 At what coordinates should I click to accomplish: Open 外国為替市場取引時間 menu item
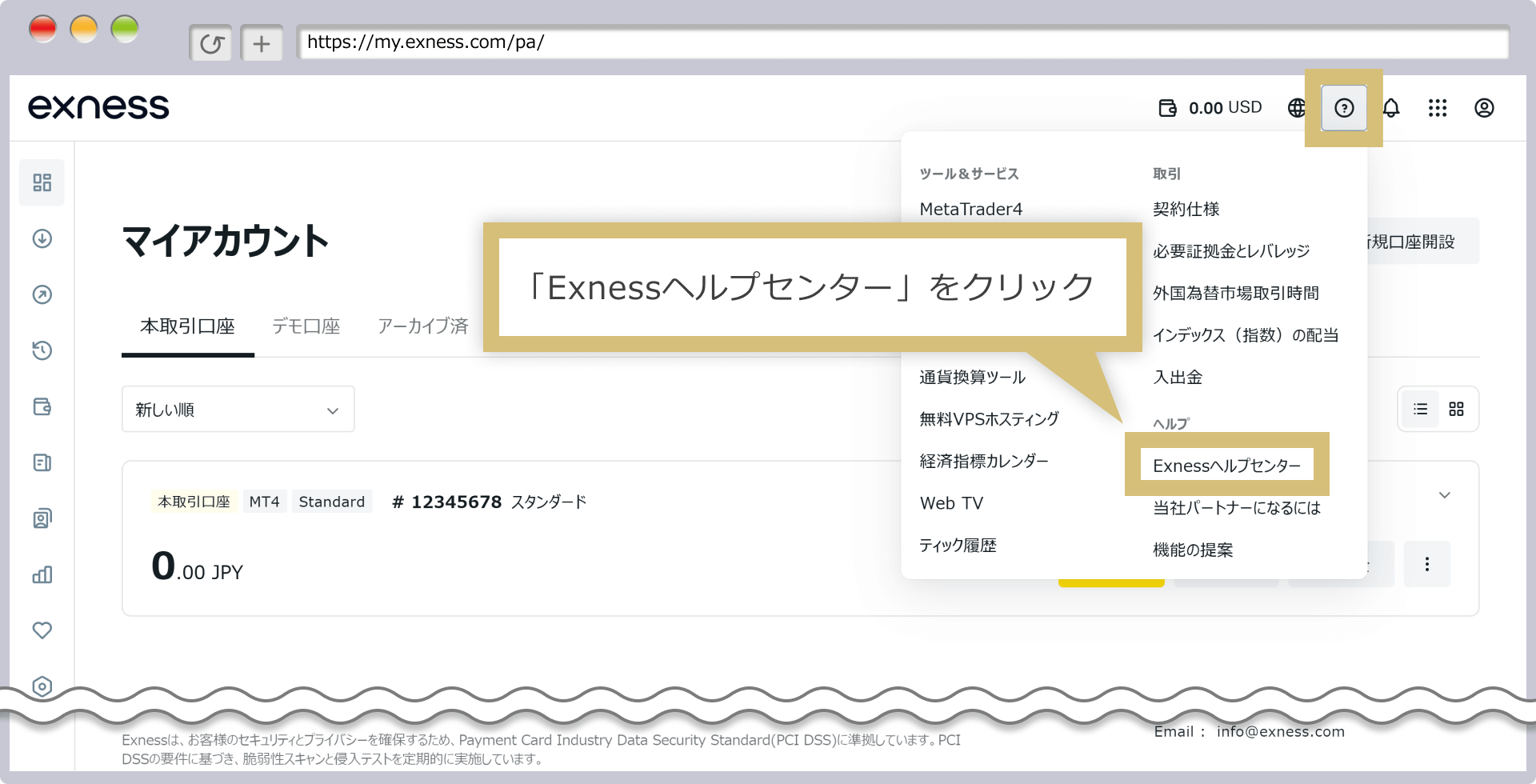click(1236, 294)
